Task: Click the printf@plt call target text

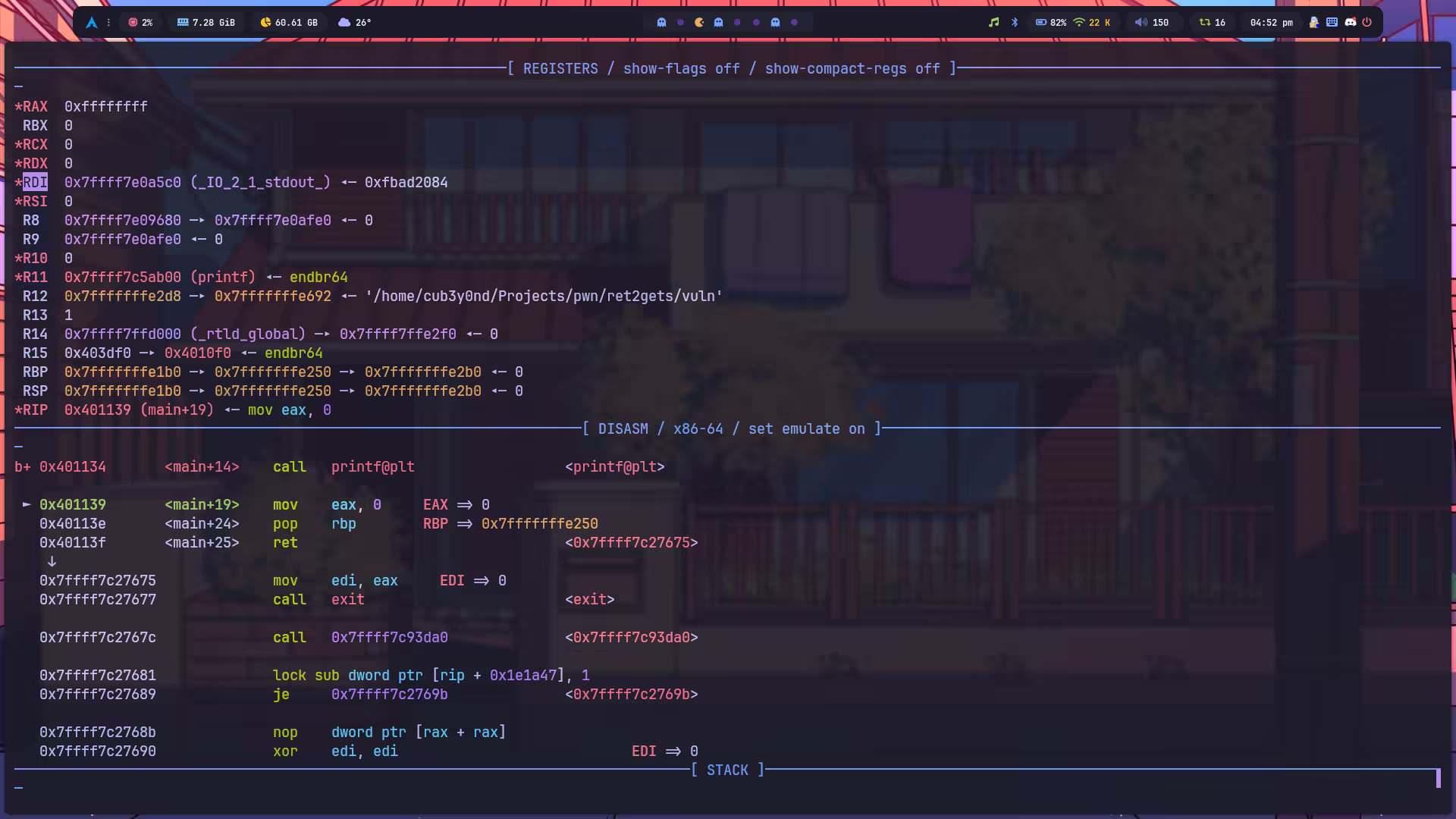Action: pos(372,467)
